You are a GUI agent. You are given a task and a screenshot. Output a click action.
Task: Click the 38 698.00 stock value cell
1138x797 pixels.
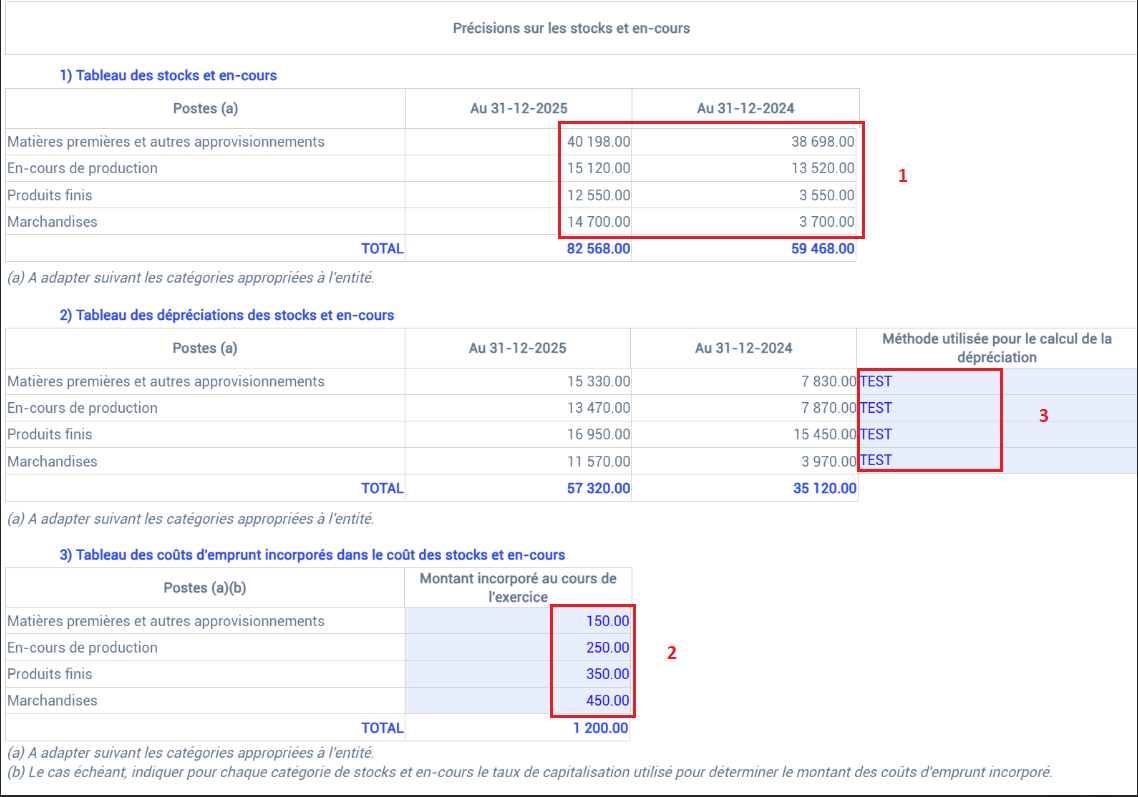click(x=745, y=142)
